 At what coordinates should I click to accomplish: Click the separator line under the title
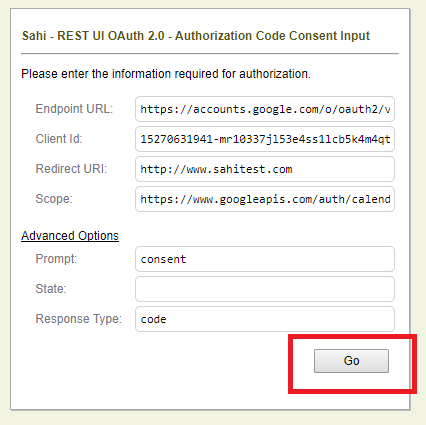tap(210, 53)
